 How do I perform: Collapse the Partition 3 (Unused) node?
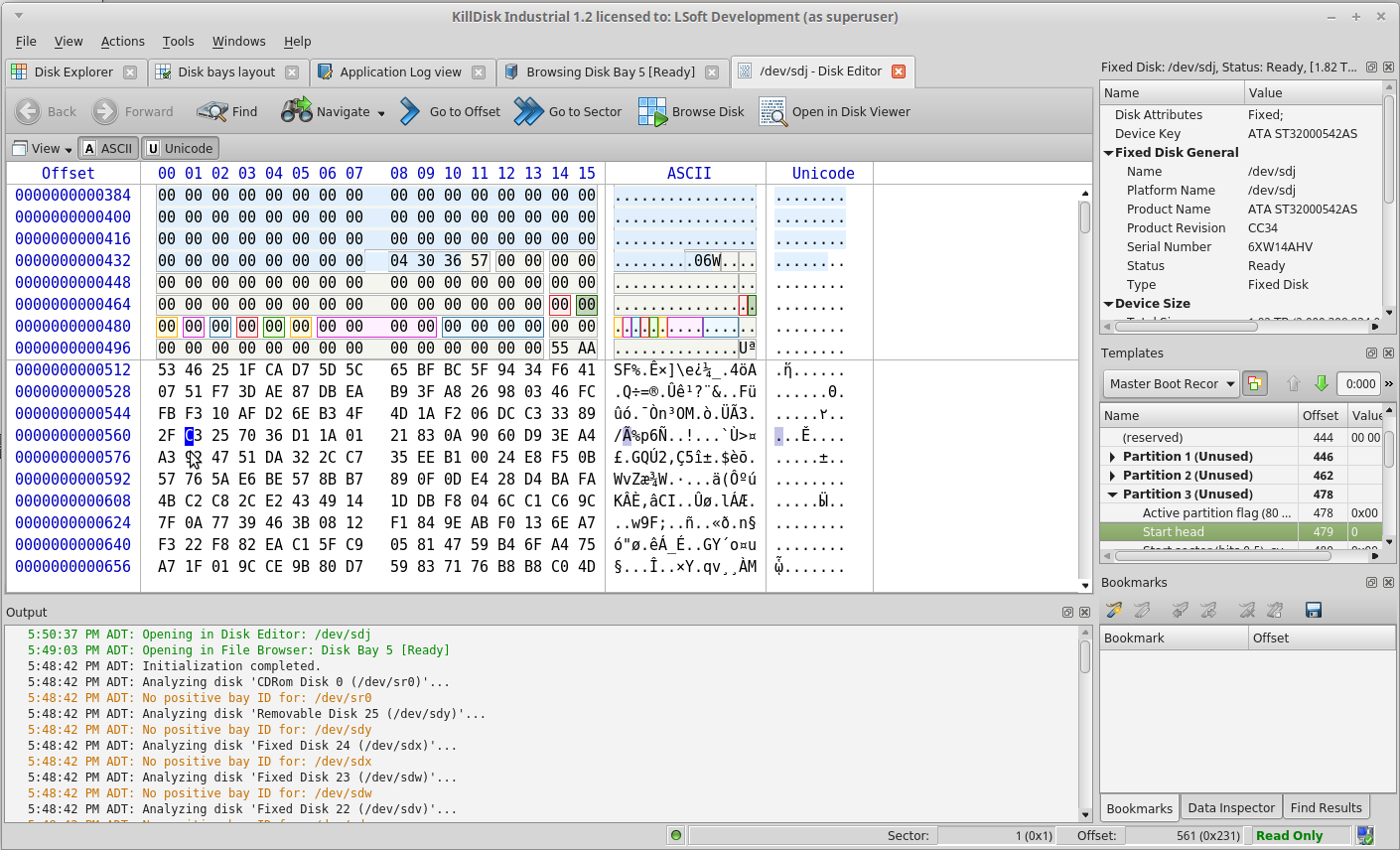[x=1112, y=495]
